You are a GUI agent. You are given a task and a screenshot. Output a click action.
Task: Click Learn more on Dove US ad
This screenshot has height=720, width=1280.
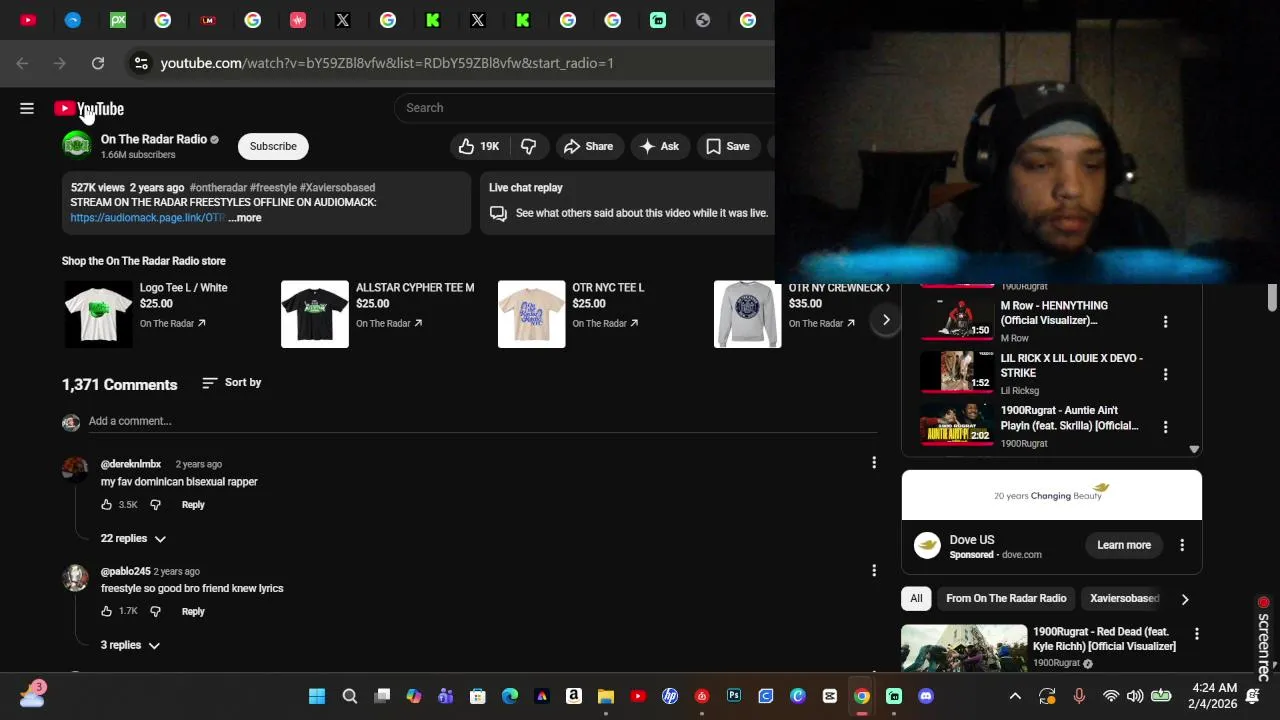[1124, 545]
